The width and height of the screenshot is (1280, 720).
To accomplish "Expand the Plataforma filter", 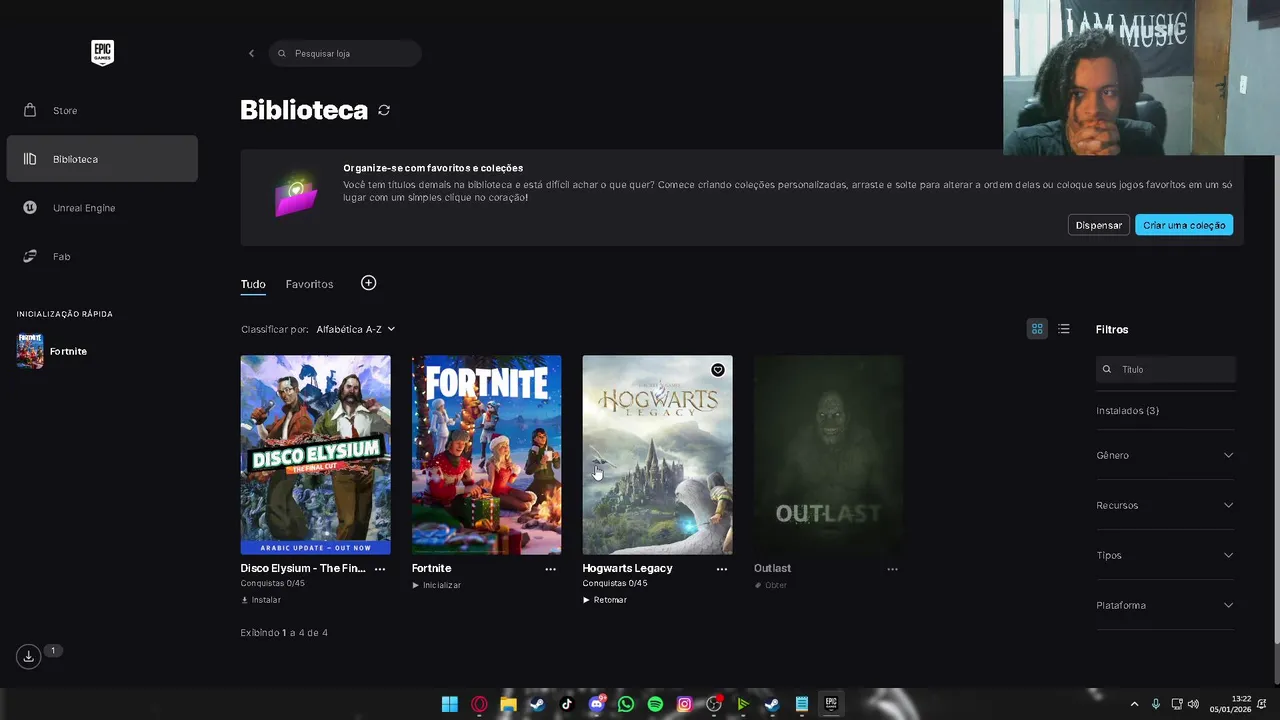I will point(1165,605).
